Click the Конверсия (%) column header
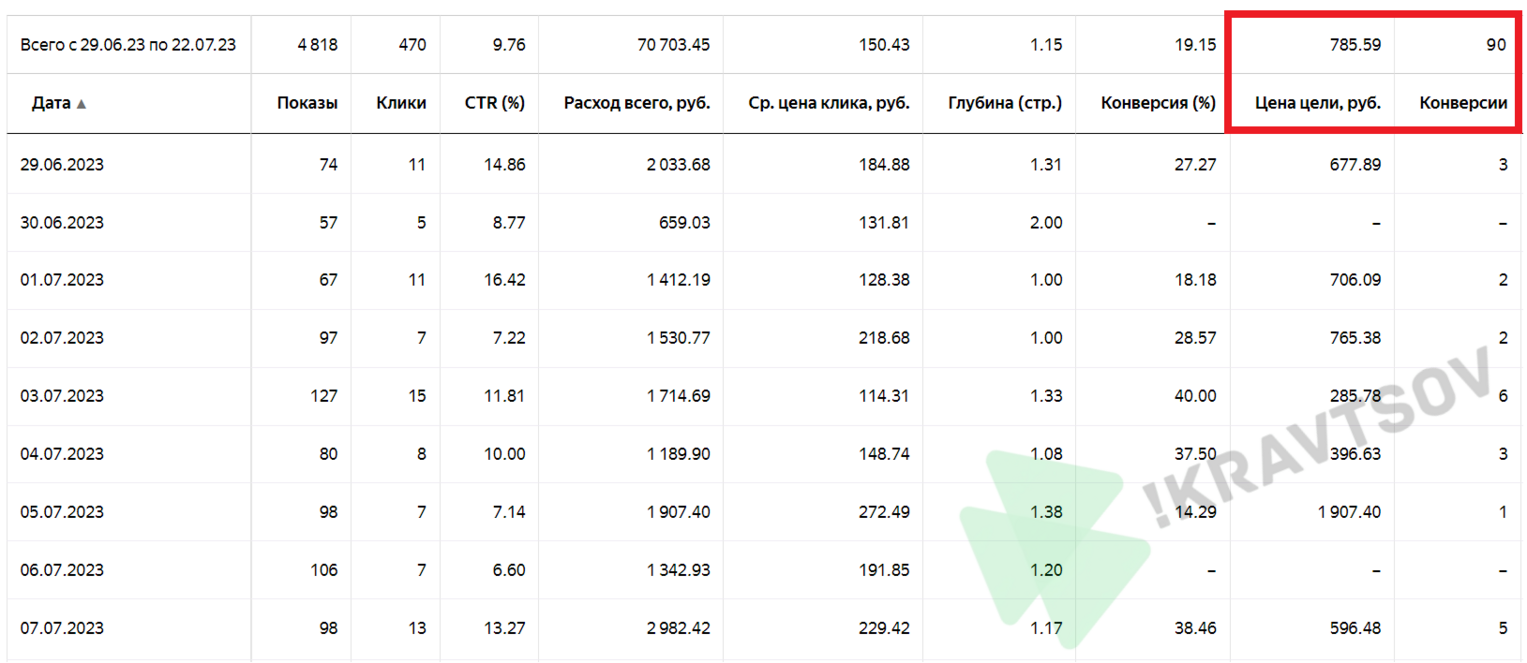The image size is (1527, 663). point(1158,103)
